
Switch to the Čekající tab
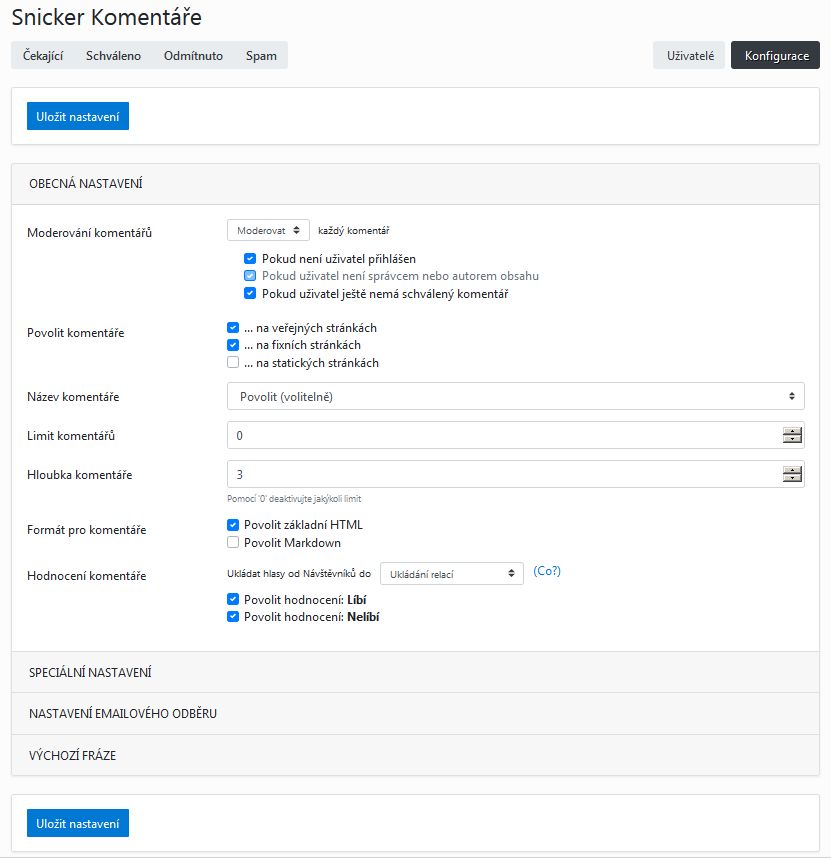pos(43,56)
